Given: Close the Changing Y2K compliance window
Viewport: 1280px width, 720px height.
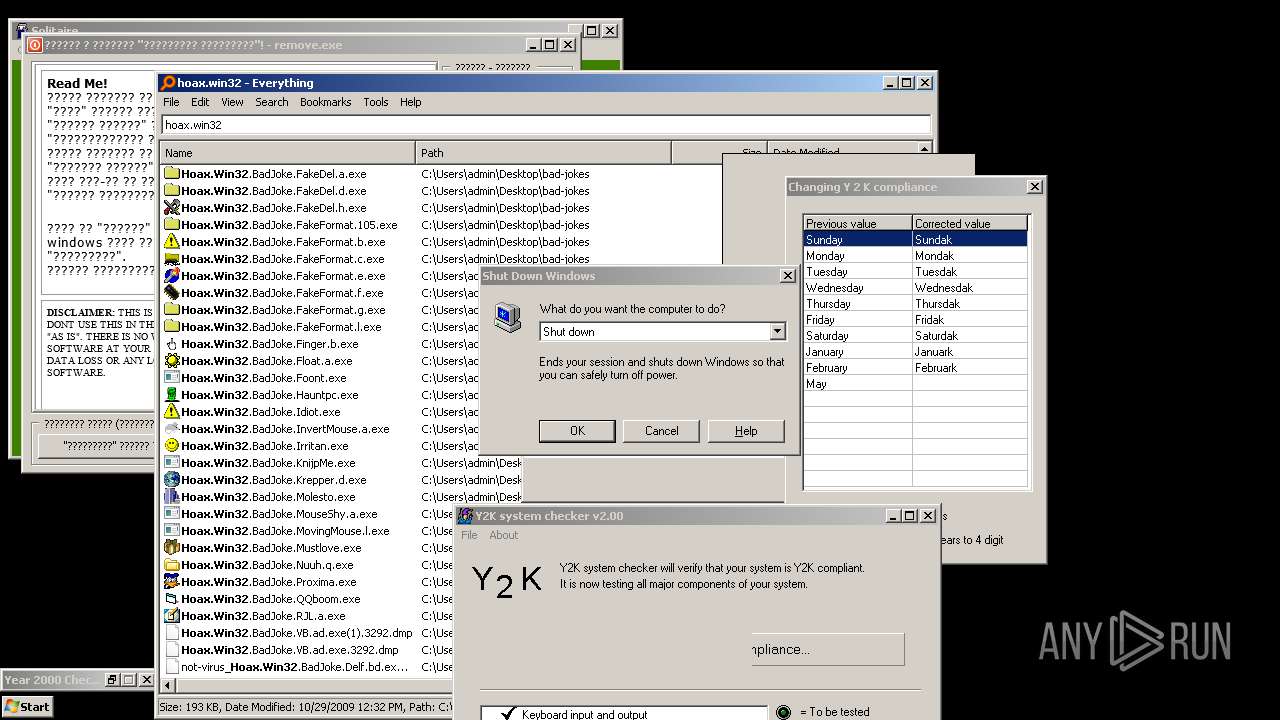Looking at the screenshot, I should (1034, 186).
